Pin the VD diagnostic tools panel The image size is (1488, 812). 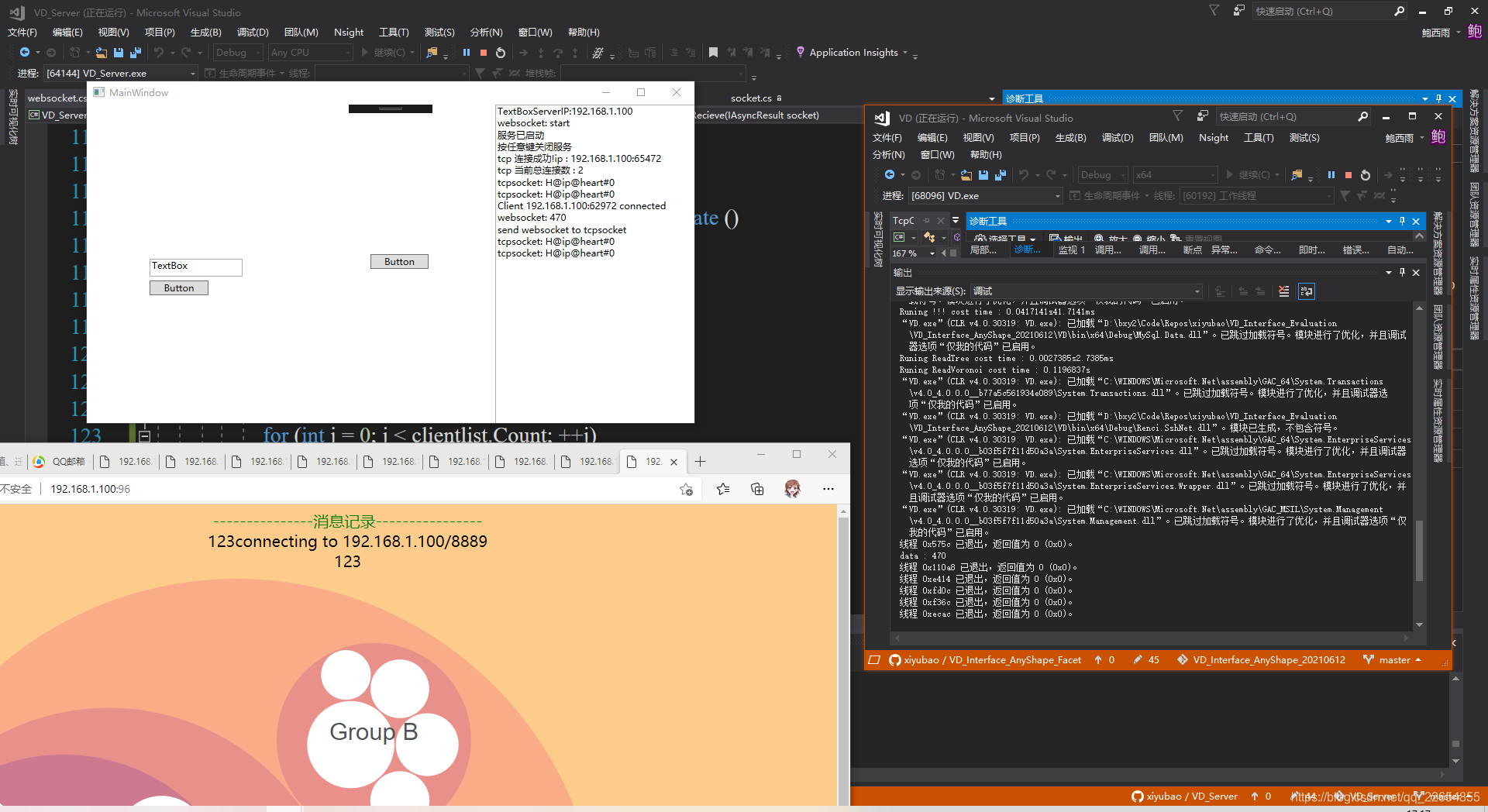(x=1402, y=221)
